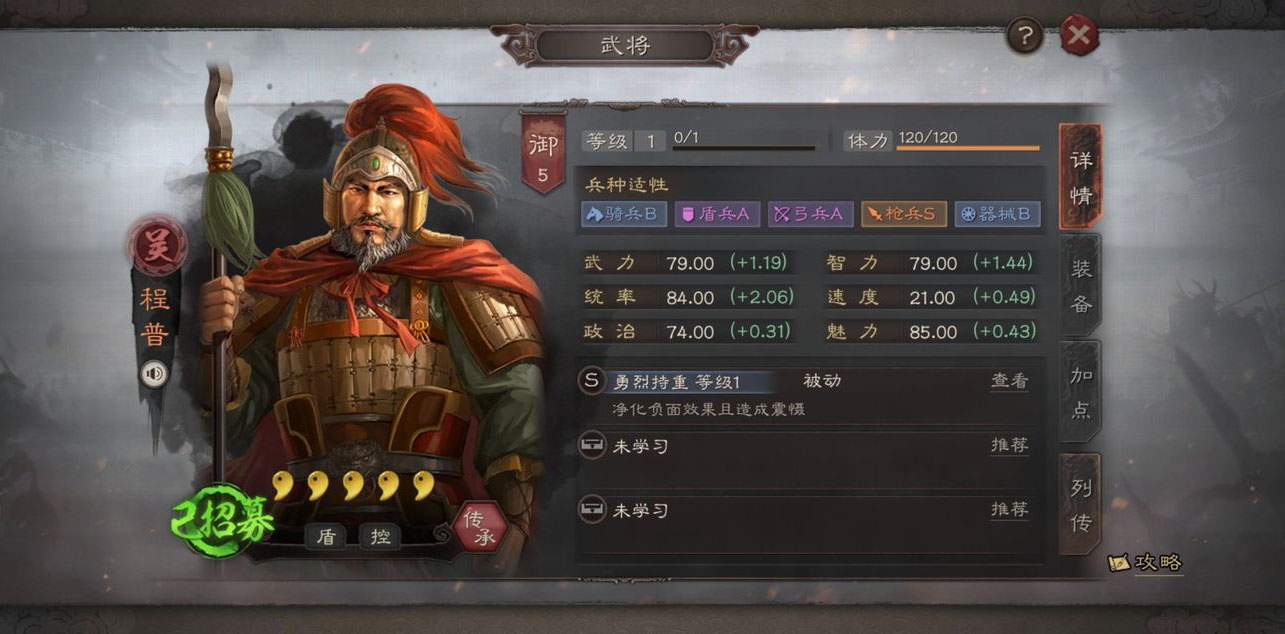Viewport: 1285px width, 634px height.
Task: Open the 列传 tab
Action: [x=1081, y=504]
